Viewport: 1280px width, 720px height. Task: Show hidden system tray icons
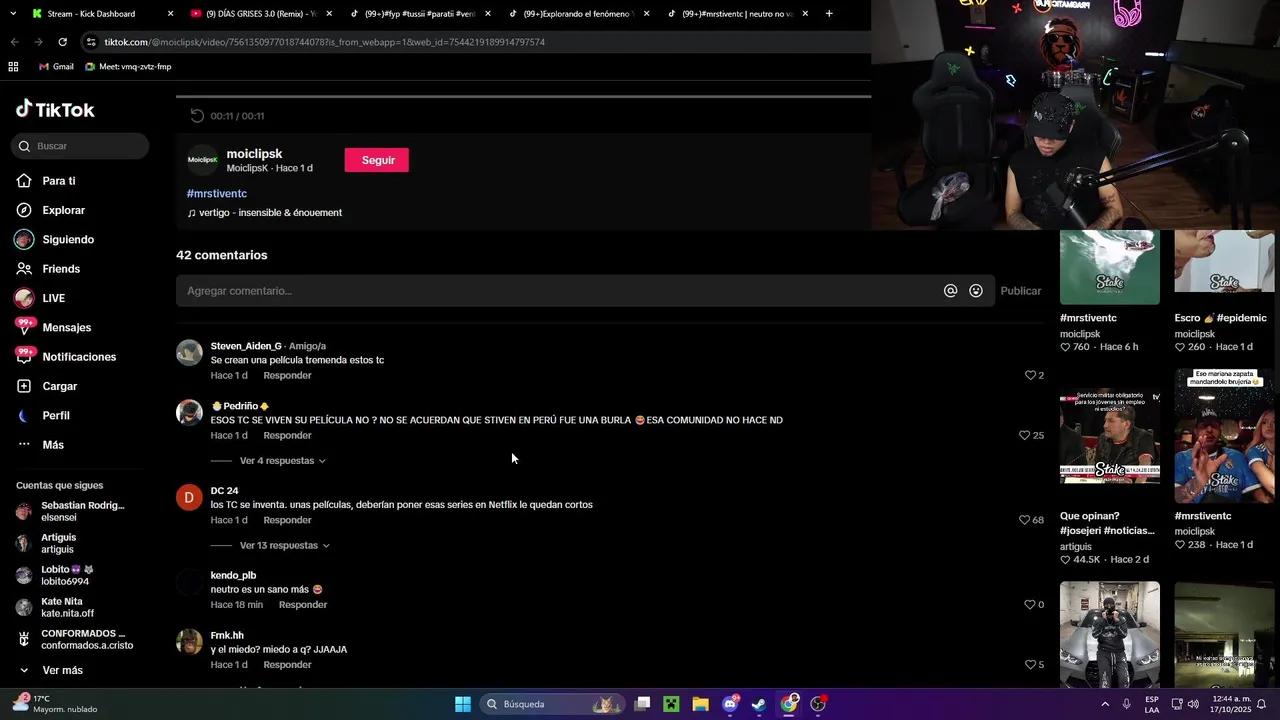[1105, 704]
